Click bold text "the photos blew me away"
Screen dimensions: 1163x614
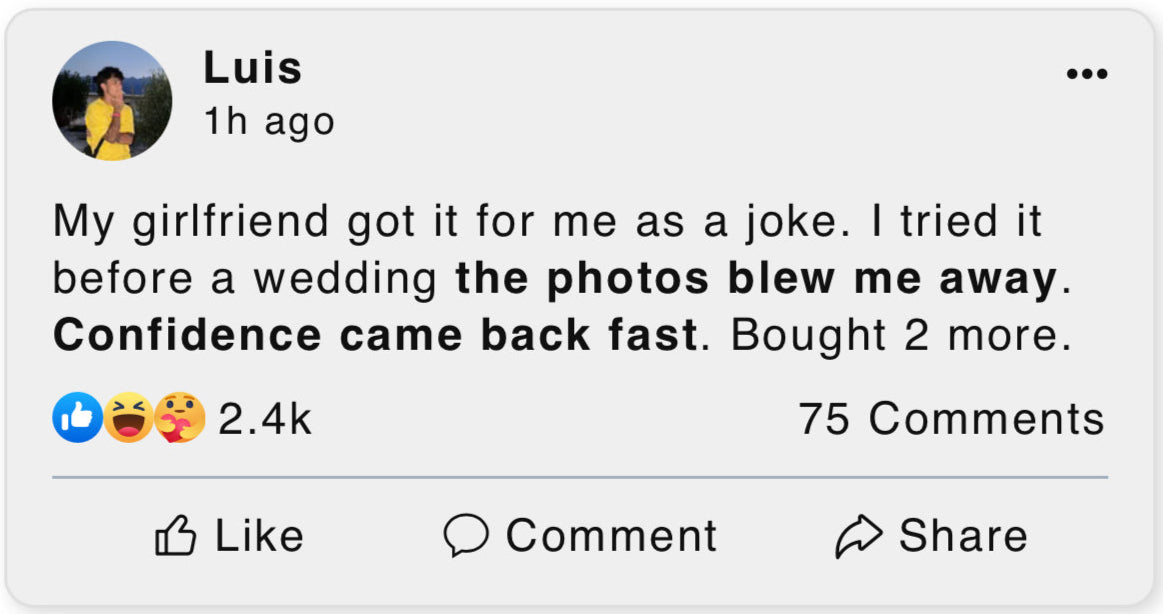click(x=756, y=280)
